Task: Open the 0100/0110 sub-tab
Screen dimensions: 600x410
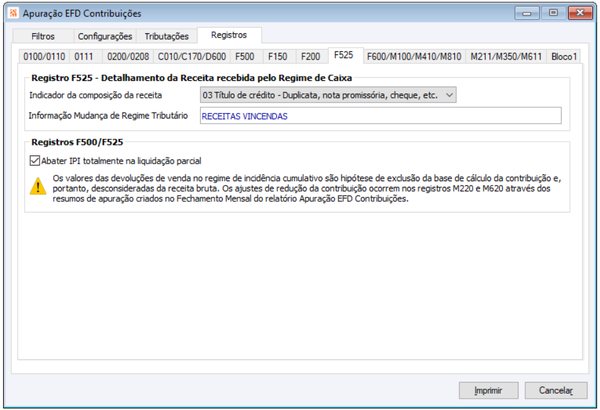Action: pos(44,57)
